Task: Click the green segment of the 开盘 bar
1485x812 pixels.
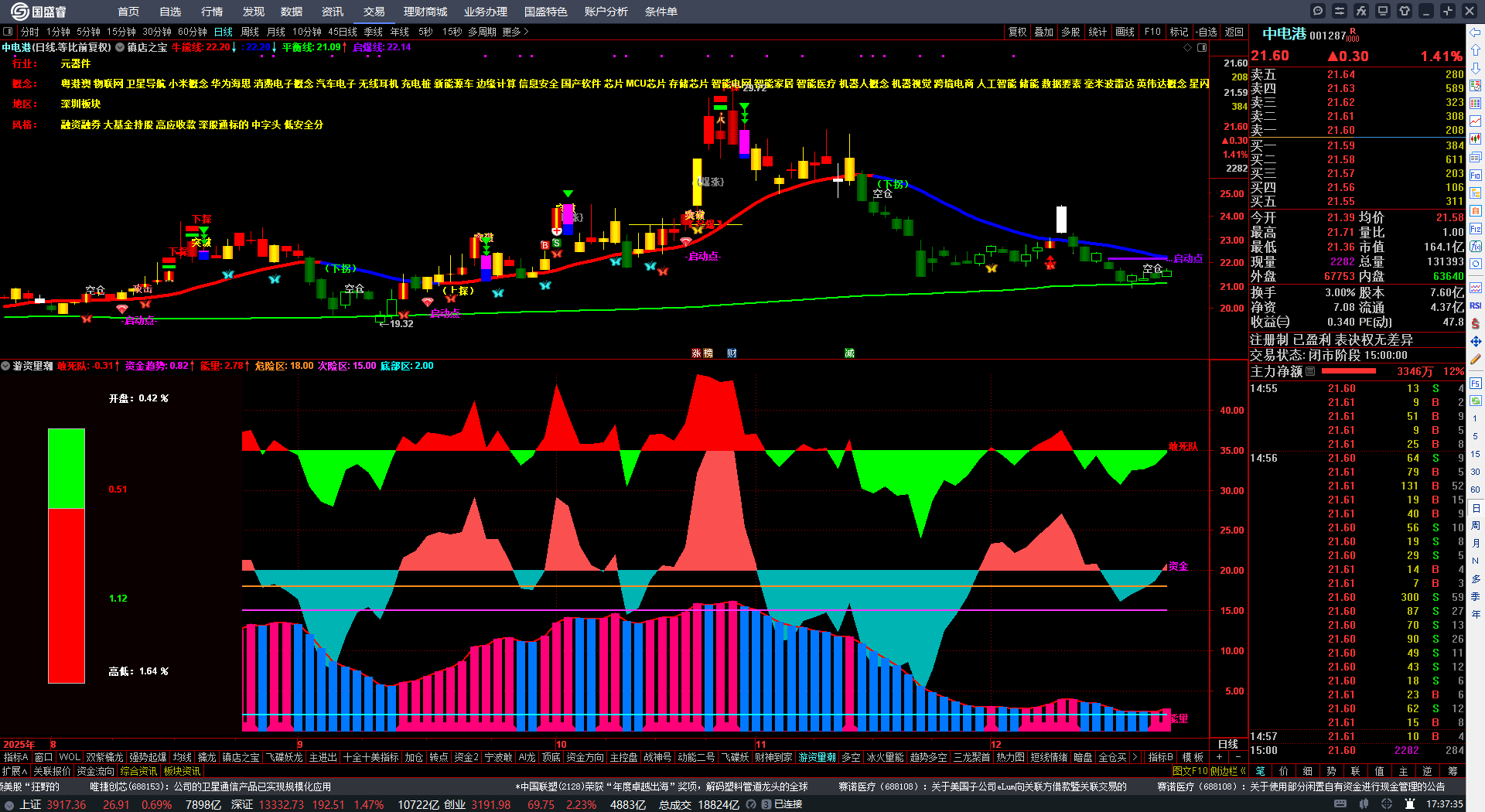Action: coord(67,469)
